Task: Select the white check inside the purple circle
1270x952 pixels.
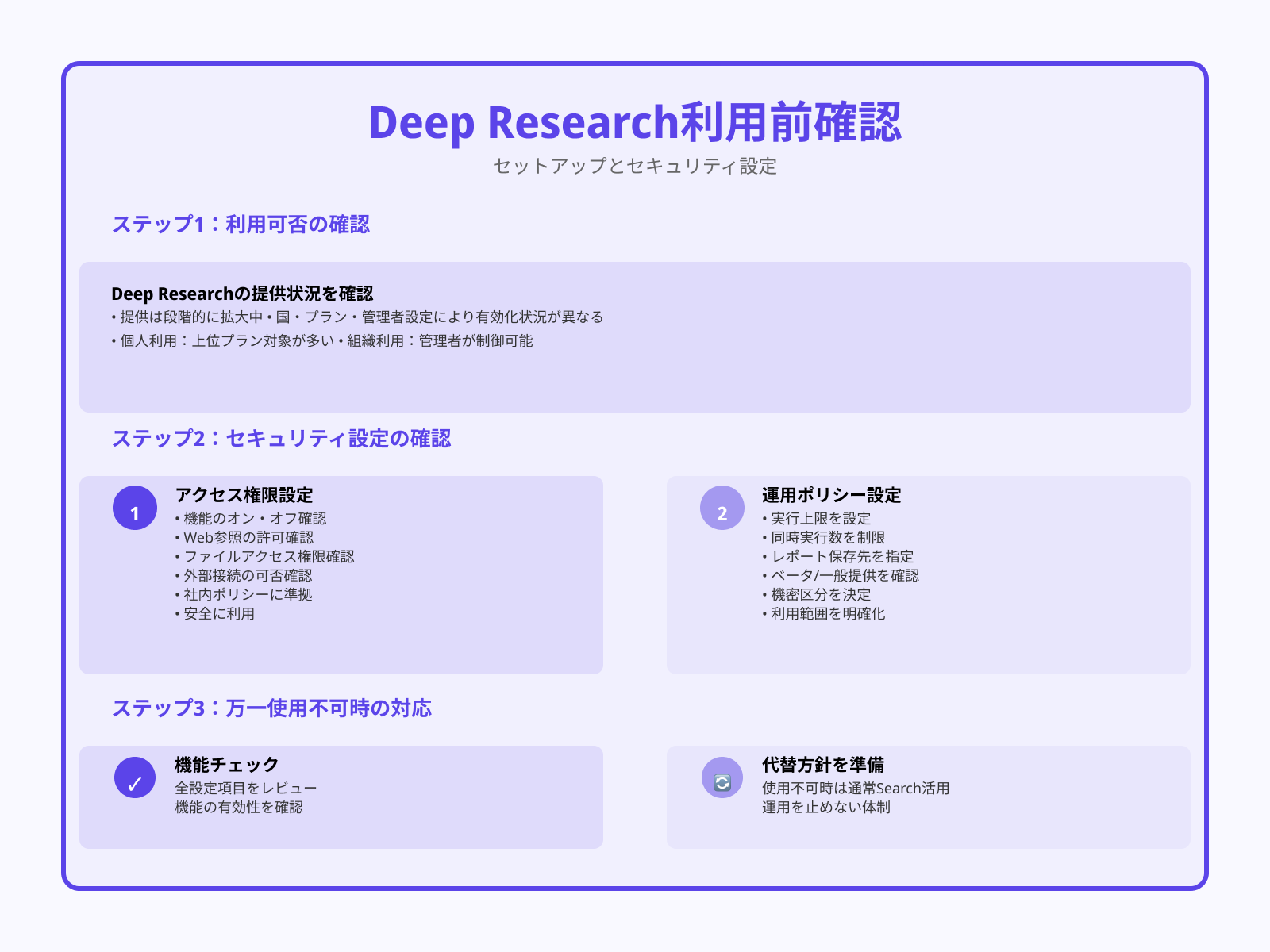Action: pyautogui.click(x=135, y=784)
